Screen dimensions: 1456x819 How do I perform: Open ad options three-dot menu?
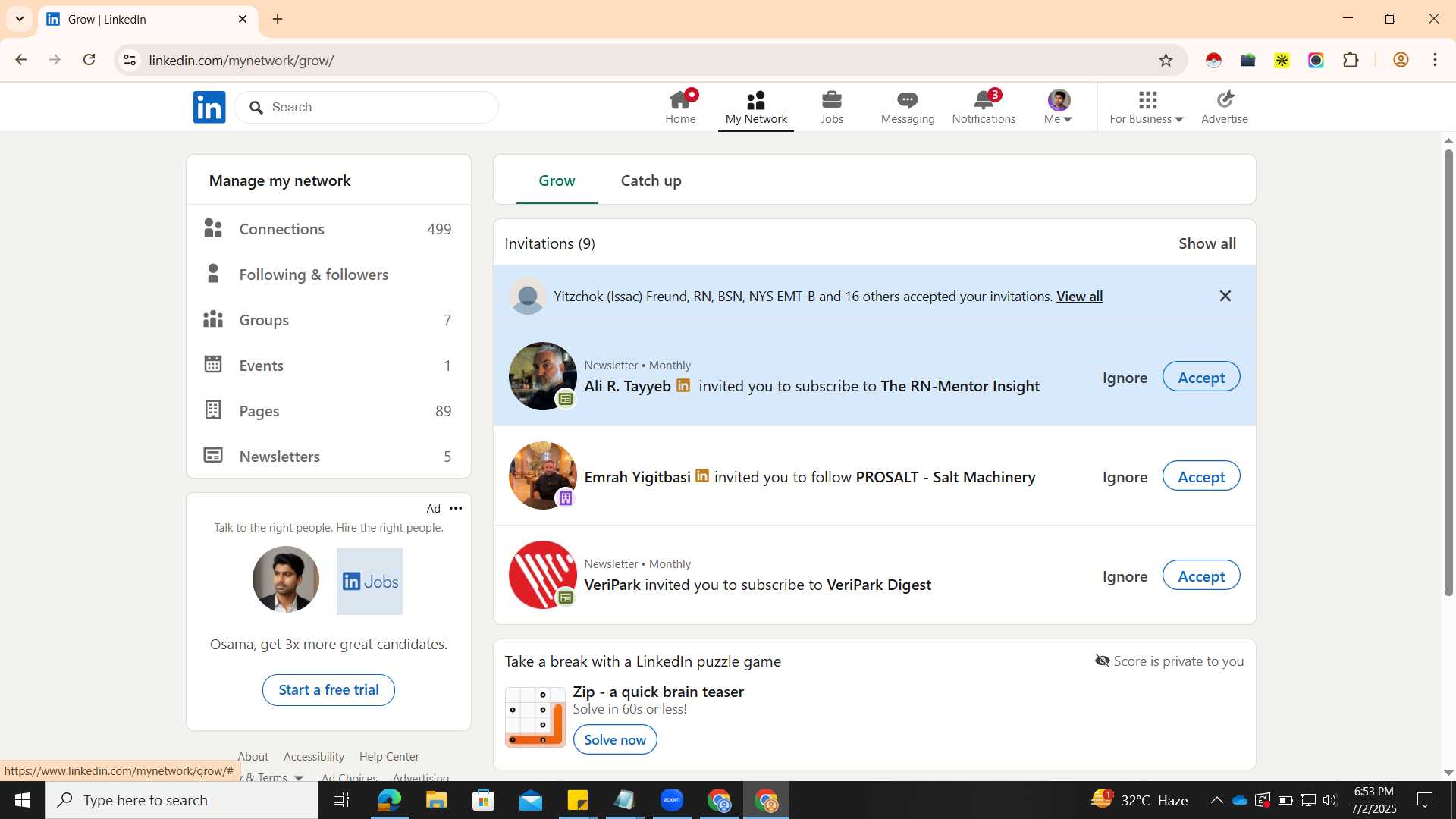[455, 508]
